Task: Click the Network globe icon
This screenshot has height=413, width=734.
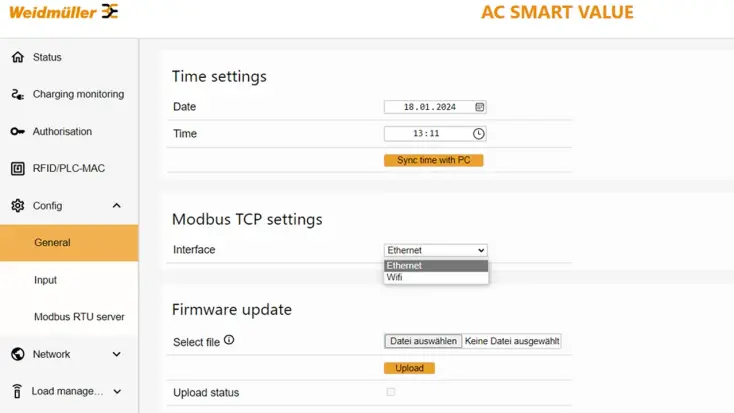Action: 17,354
